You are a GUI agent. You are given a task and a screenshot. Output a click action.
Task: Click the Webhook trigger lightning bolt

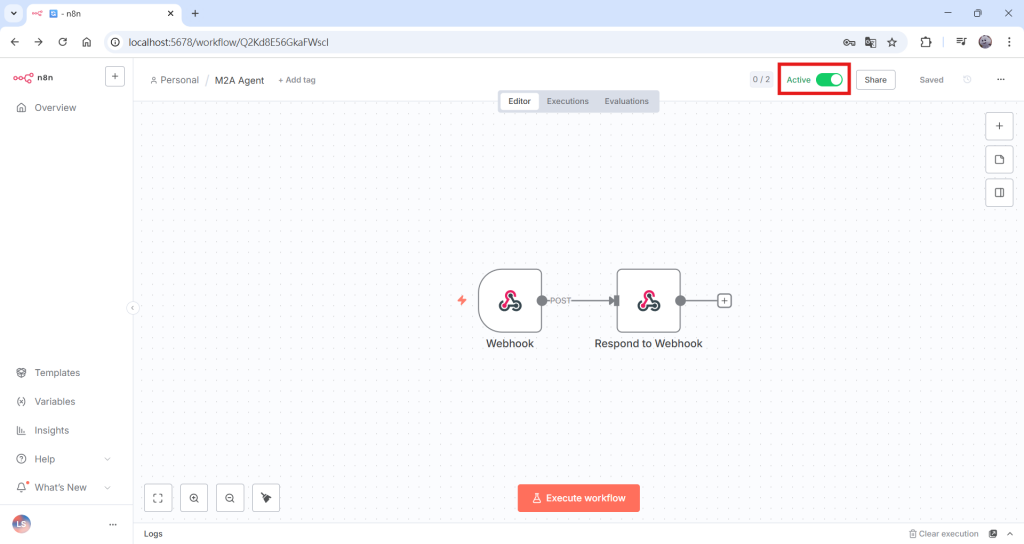pyautogui.click(x=462, y=300)
